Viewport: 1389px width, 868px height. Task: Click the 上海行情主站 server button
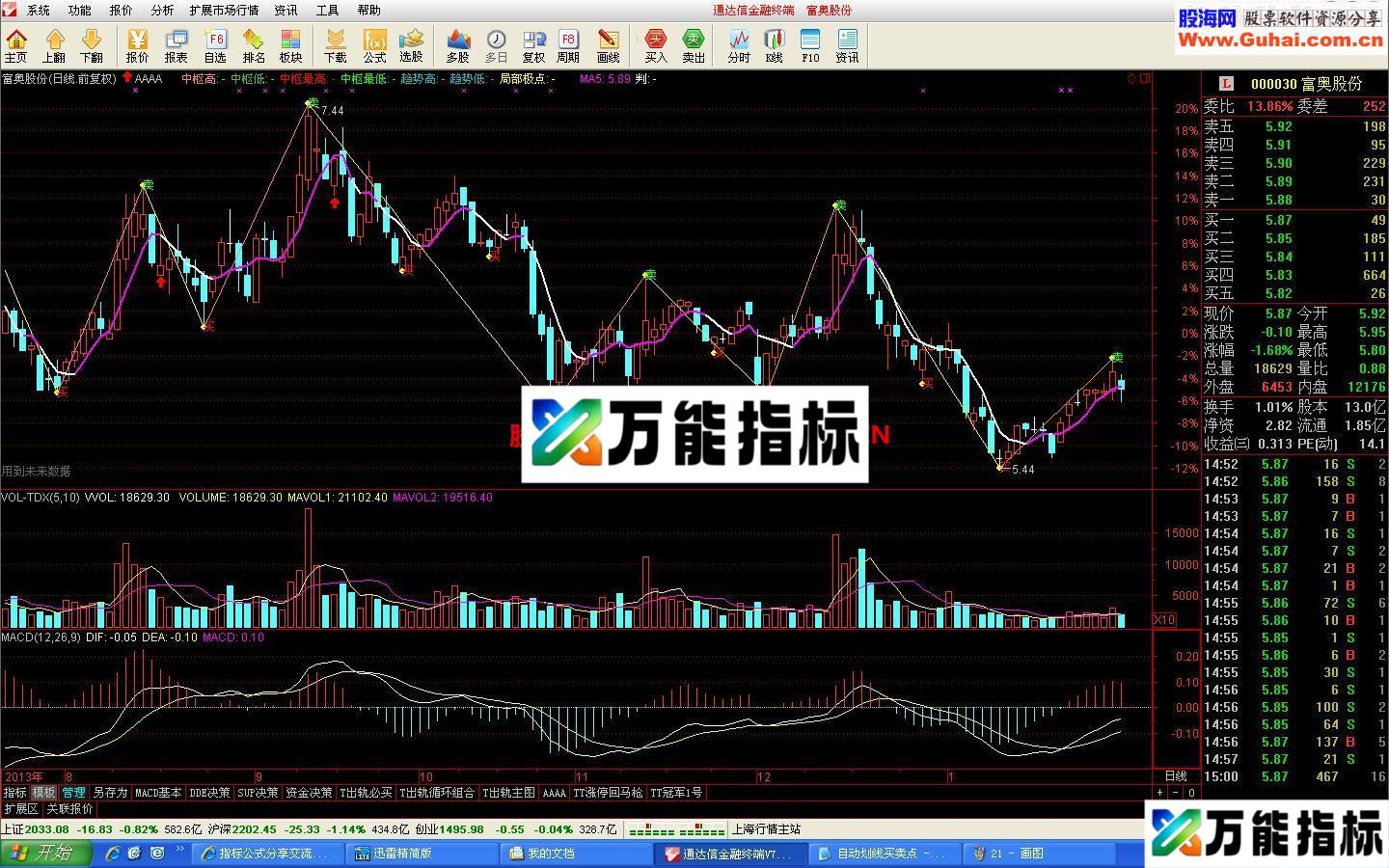[765, 828]
